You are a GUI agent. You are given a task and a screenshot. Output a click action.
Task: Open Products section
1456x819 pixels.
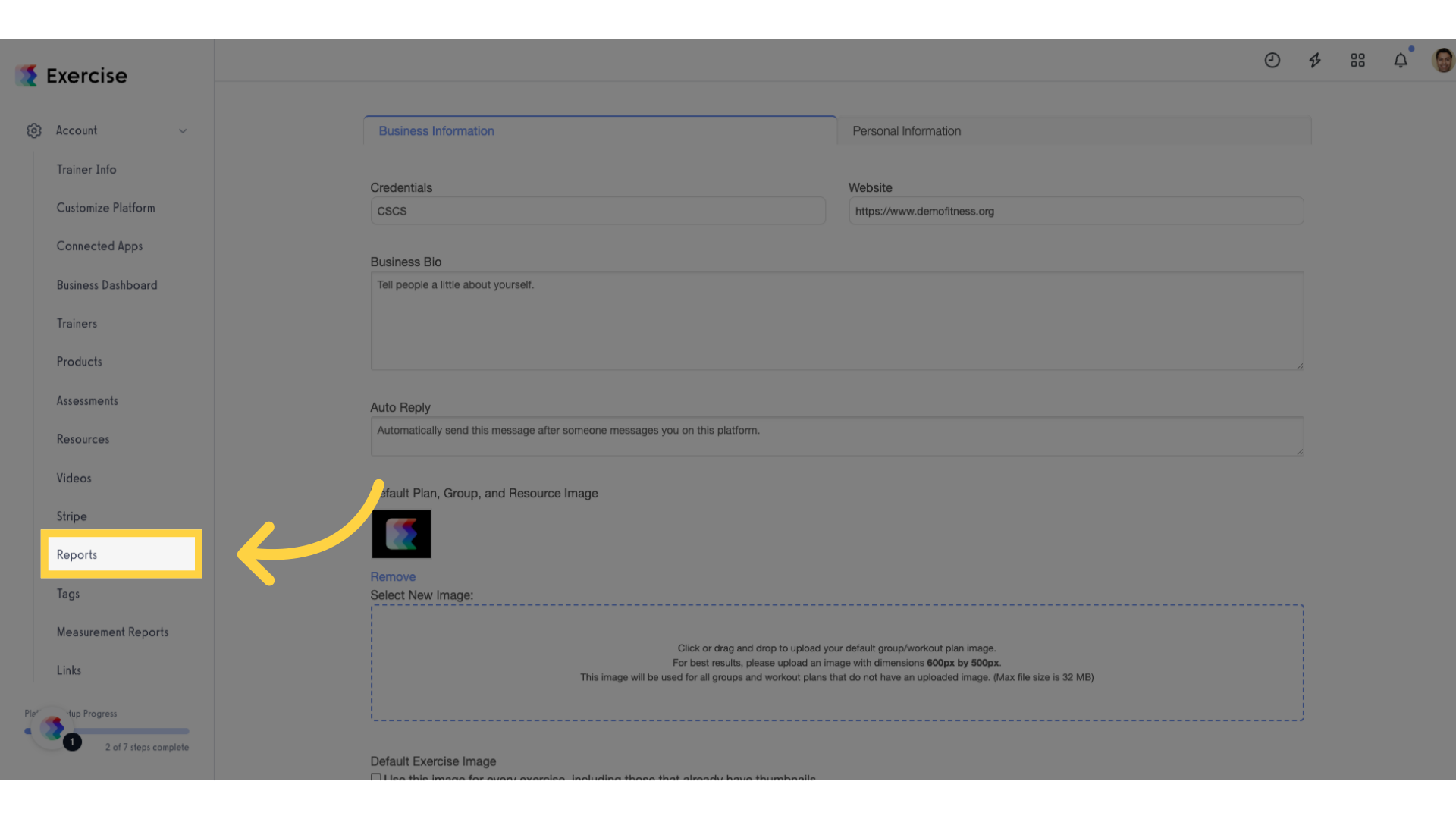click(79, 362)
